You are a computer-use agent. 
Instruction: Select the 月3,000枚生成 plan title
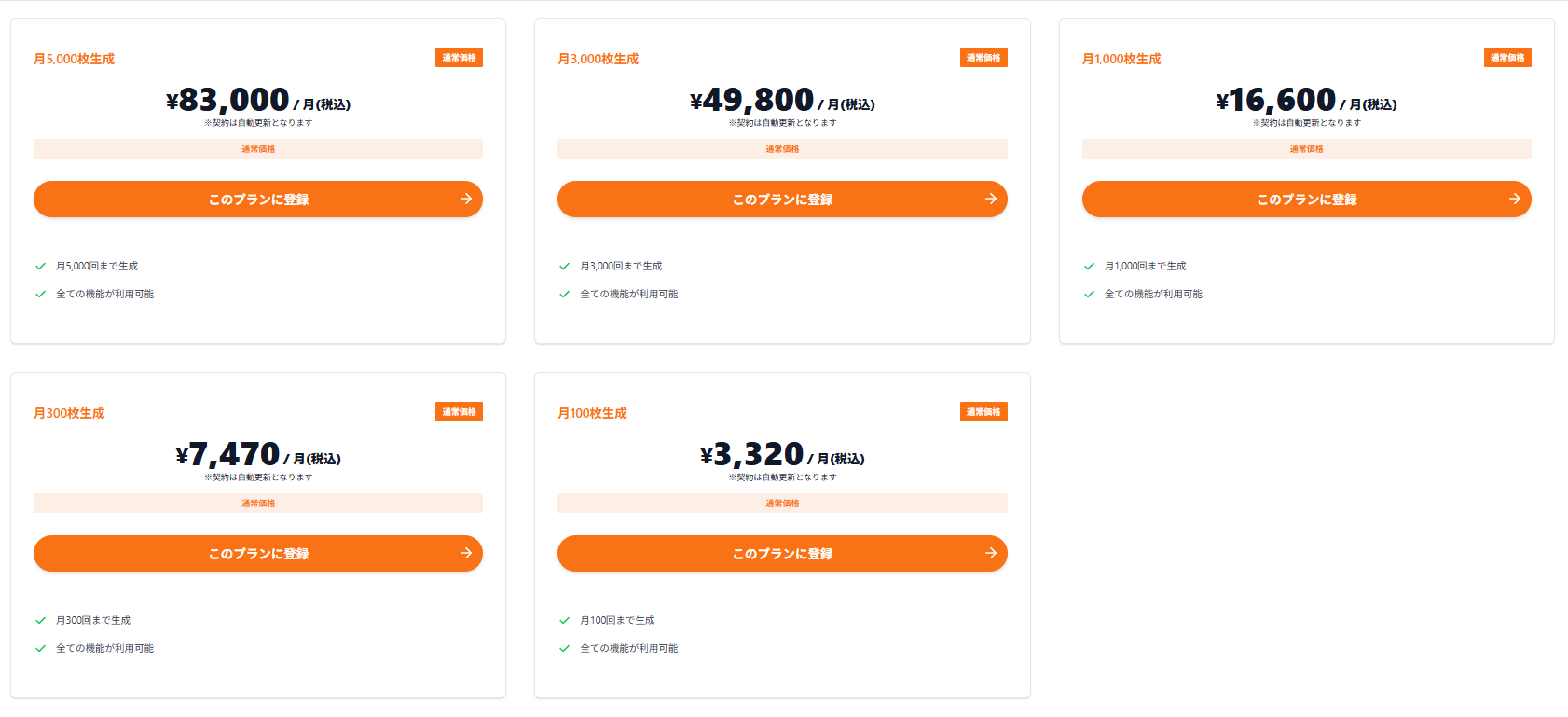[x=598, y=59]
